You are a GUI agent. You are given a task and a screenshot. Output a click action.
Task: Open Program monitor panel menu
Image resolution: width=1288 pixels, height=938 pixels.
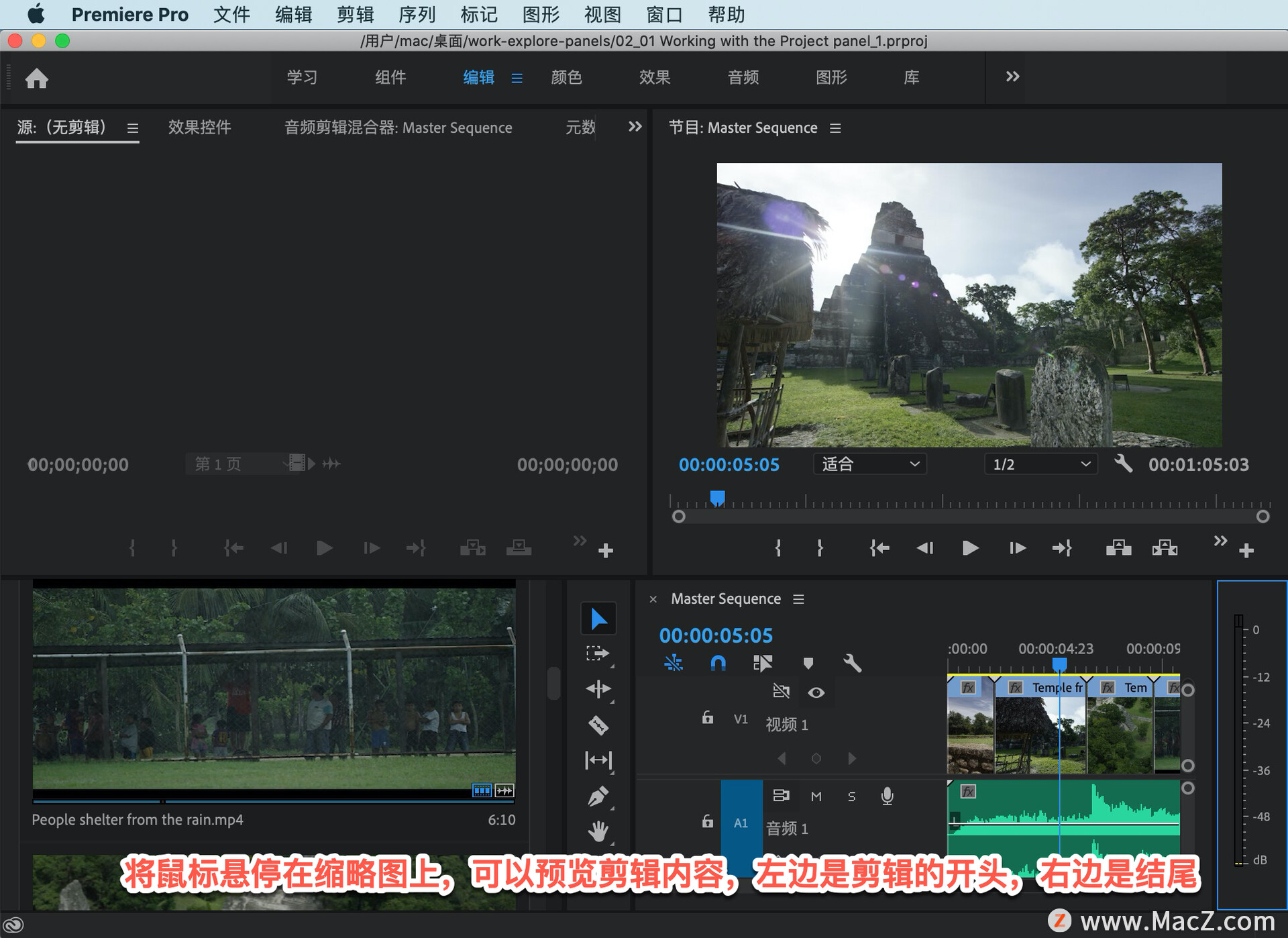(835, 127)
